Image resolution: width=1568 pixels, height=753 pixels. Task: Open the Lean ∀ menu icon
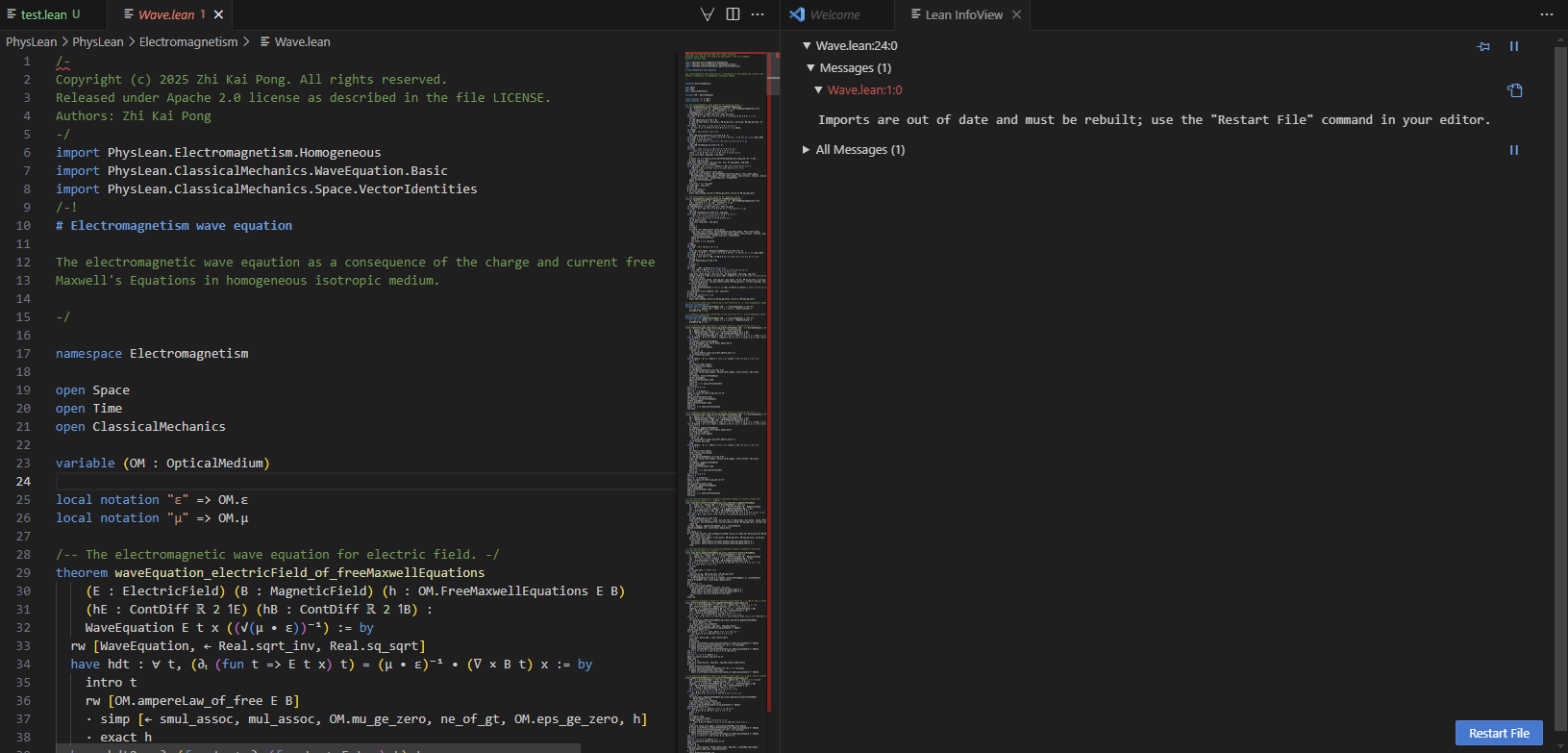[x=708, y=14]
